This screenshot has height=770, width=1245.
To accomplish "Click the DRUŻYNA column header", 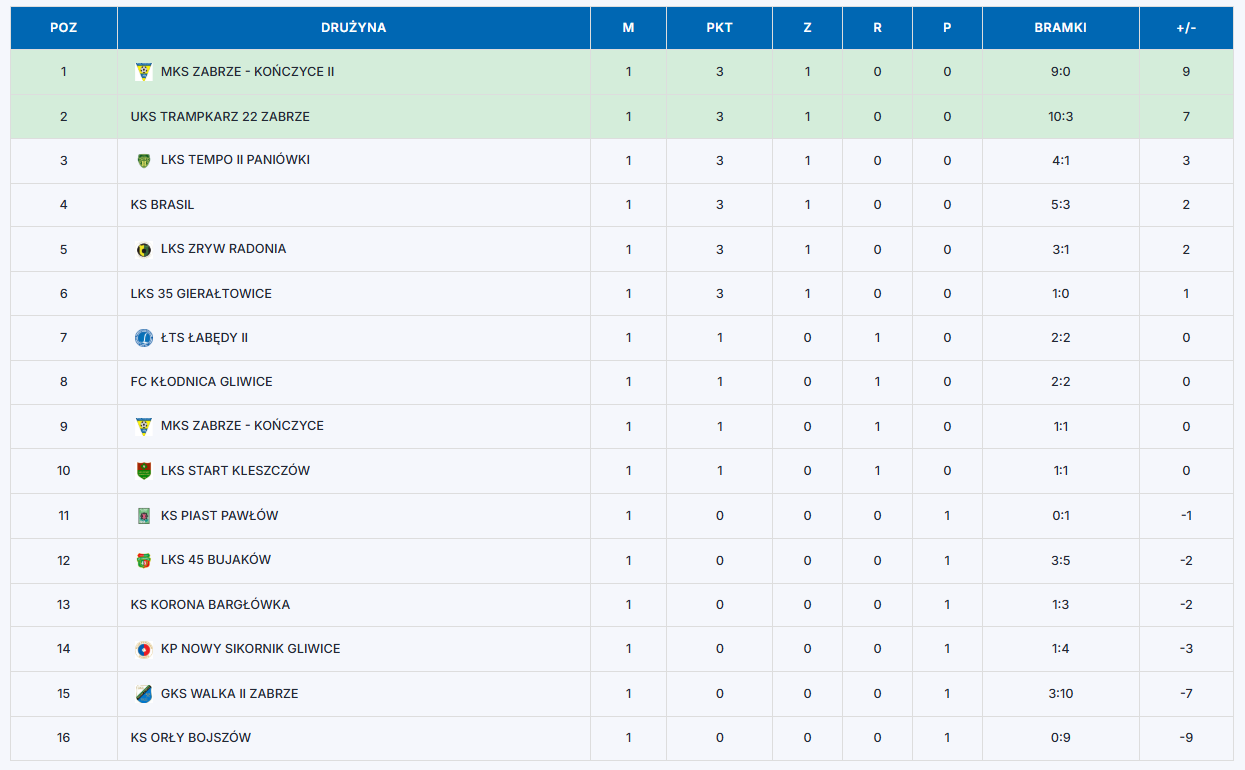I will coord(354,28).
